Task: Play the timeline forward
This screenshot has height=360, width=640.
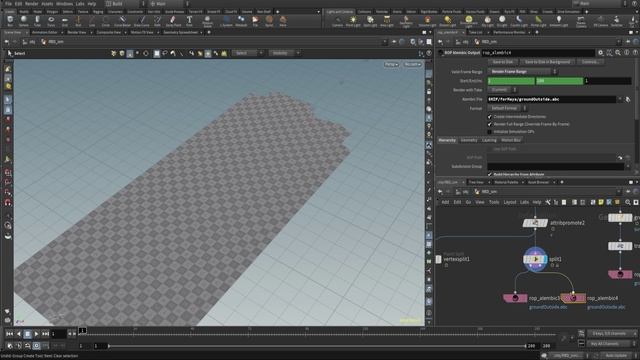Action: tap(36, 334)
